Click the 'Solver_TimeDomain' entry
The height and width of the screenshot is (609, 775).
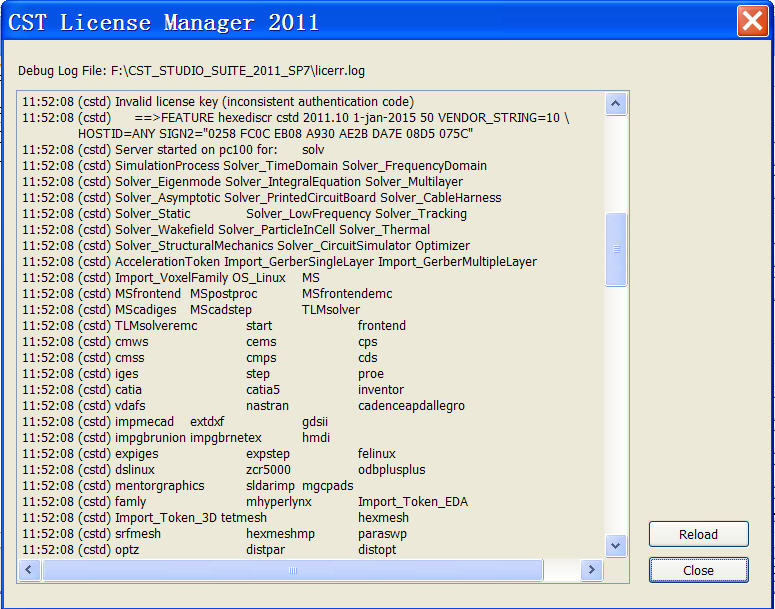280,166
